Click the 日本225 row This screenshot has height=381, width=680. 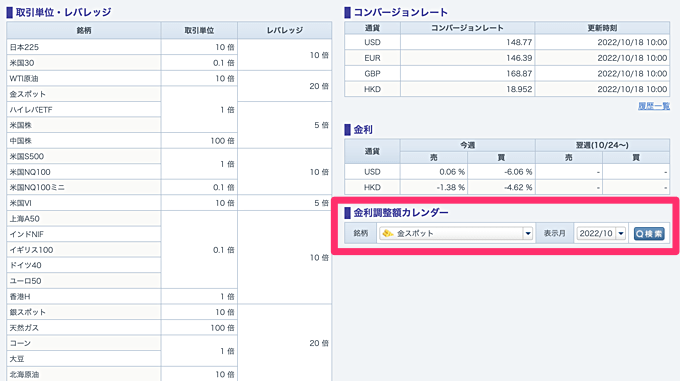(84, 47)
